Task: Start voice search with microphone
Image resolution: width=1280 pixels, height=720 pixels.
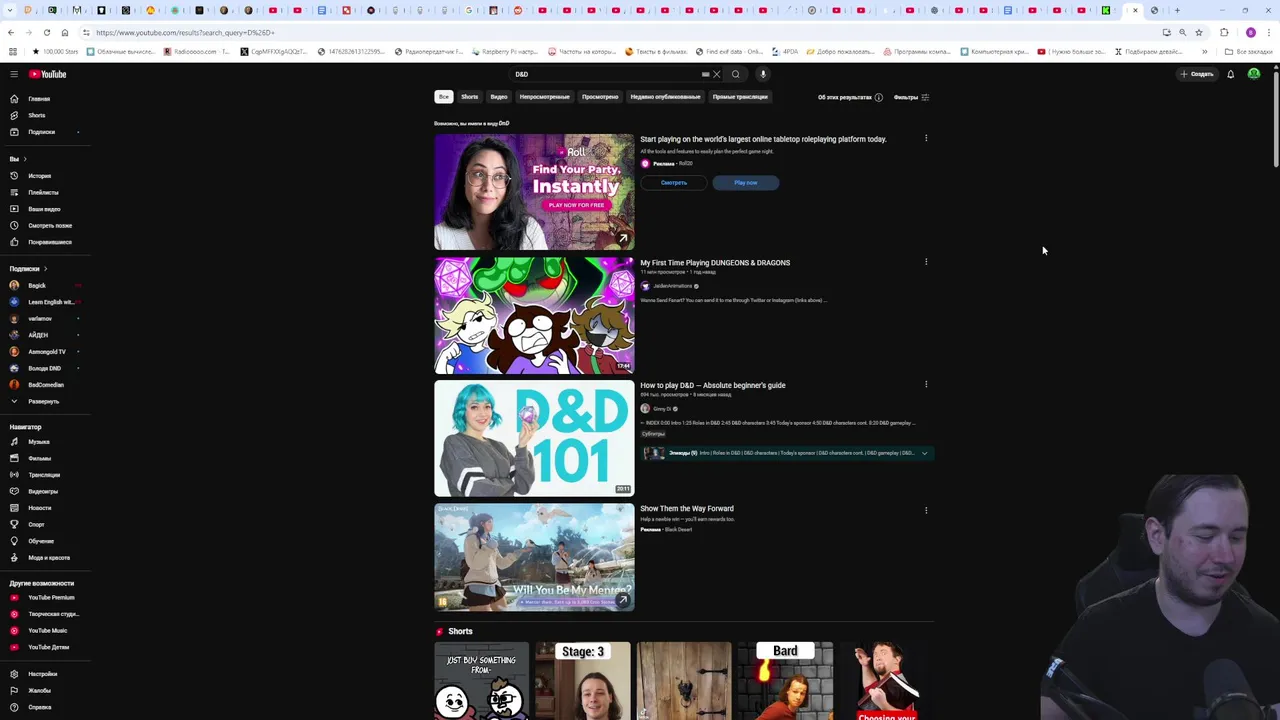Action: click(x=762, y=74)
